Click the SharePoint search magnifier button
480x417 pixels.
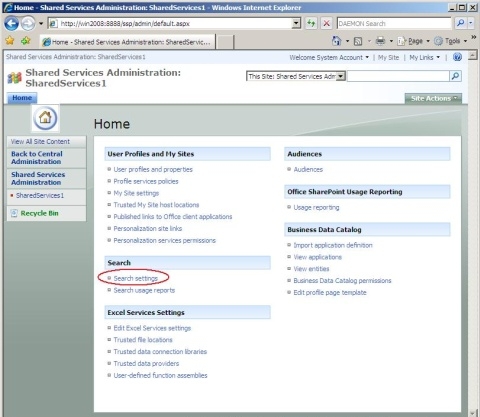(455, 76)
